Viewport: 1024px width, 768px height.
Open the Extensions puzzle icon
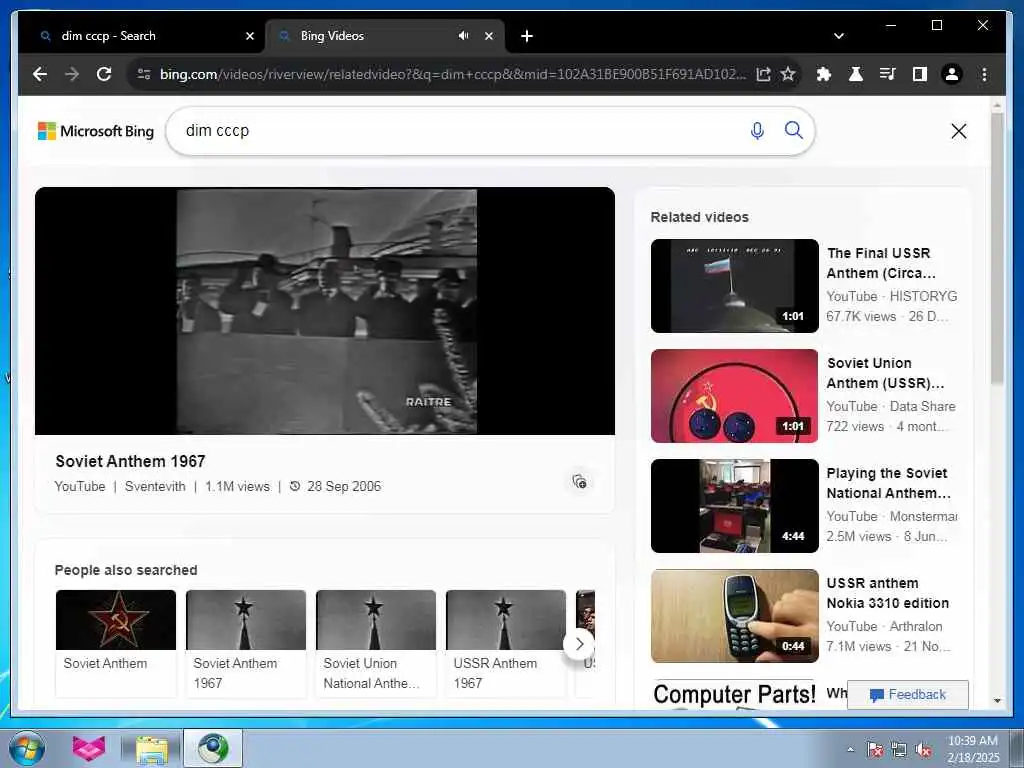(824, 74)
